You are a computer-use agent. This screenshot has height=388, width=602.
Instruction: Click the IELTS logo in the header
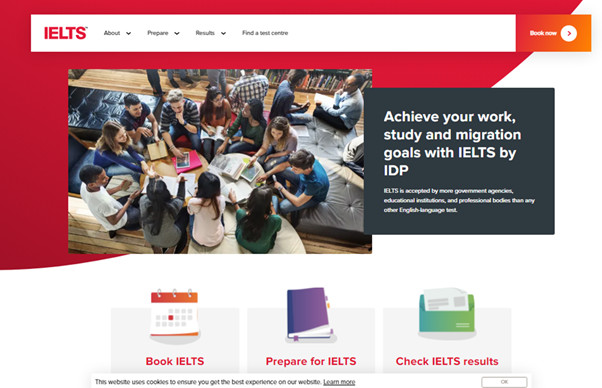66,33
